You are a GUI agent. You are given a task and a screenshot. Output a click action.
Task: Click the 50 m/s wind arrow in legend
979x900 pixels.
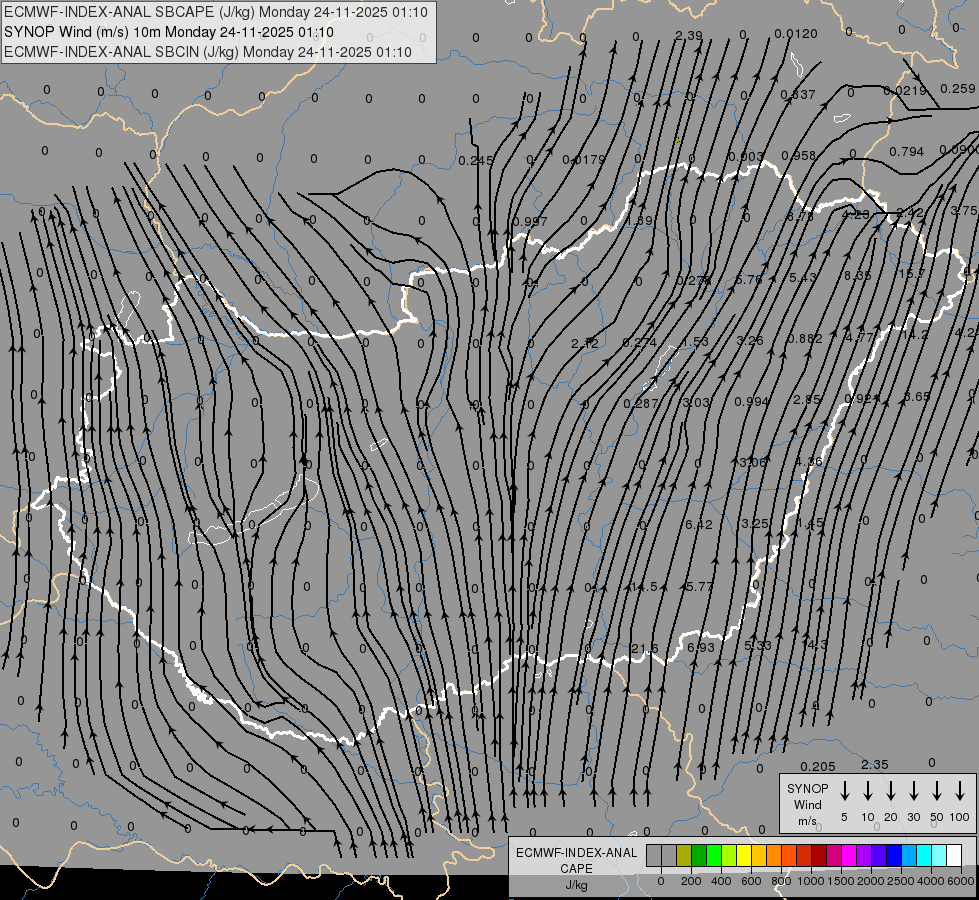937,791
